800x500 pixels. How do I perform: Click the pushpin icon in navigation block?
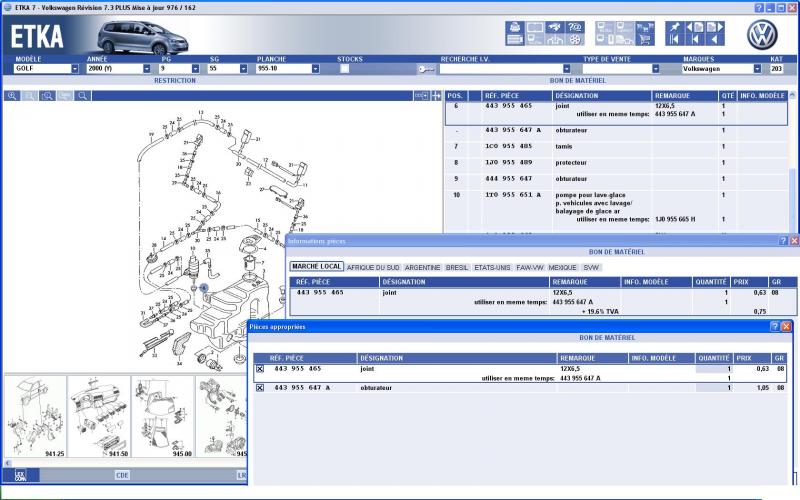pyautogui.click(x=674, y=27)
